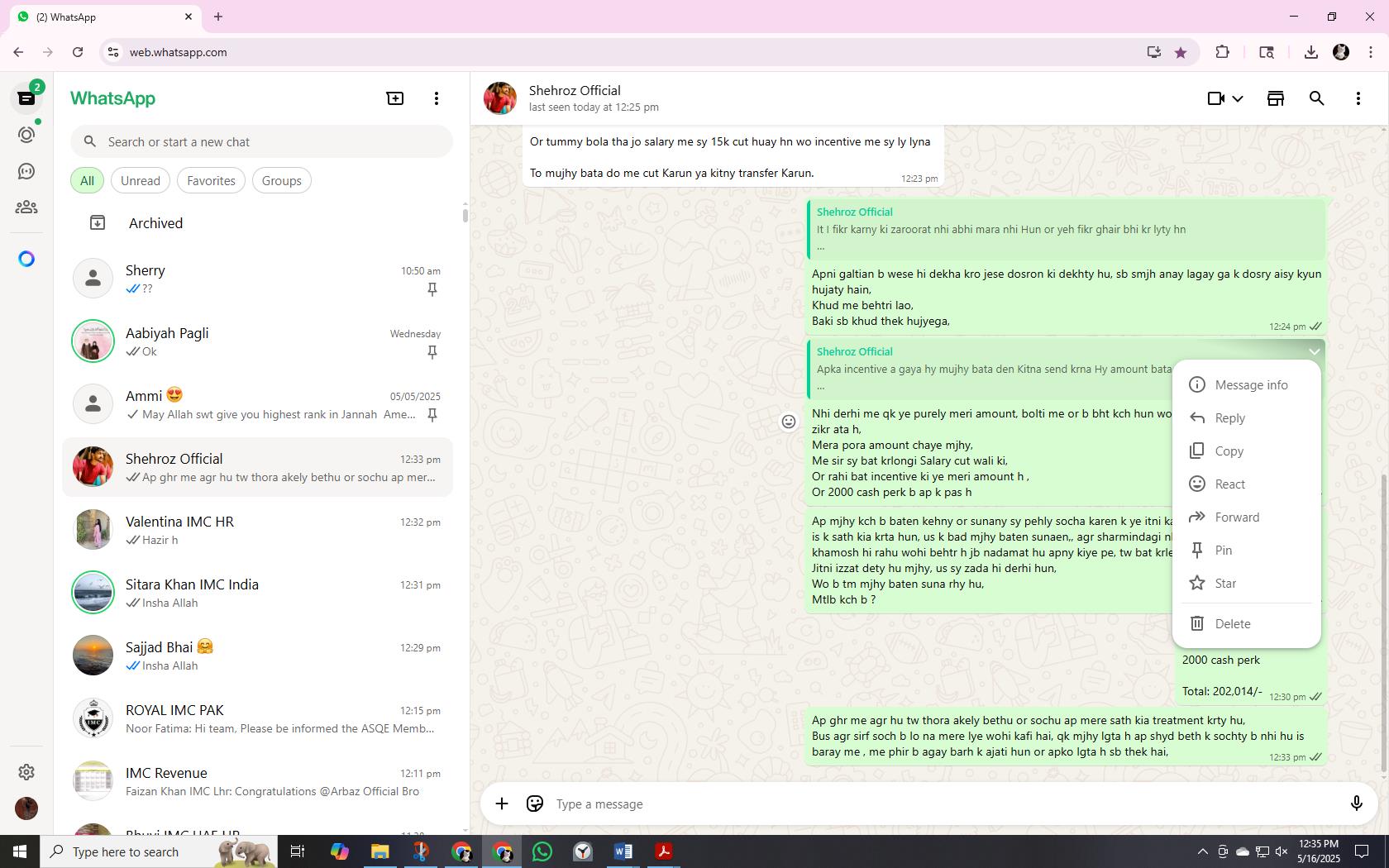Reload the WhatsApp web page

78,52
